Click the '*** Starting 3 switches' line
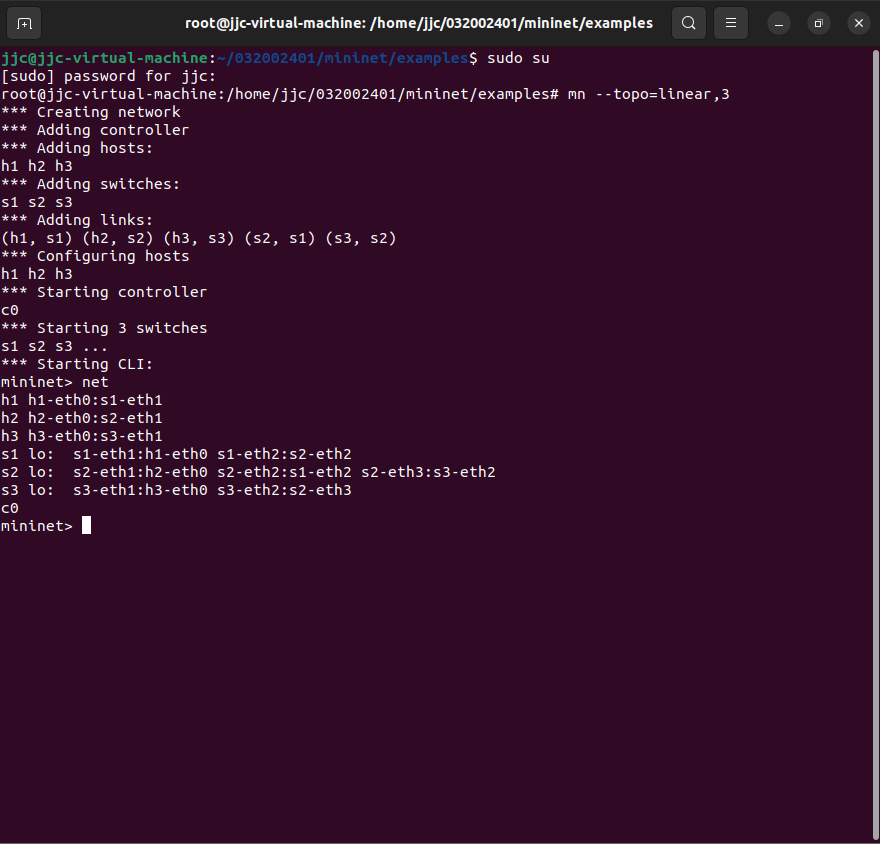Screen dimensions: 880x844 [x=104, y=328]
